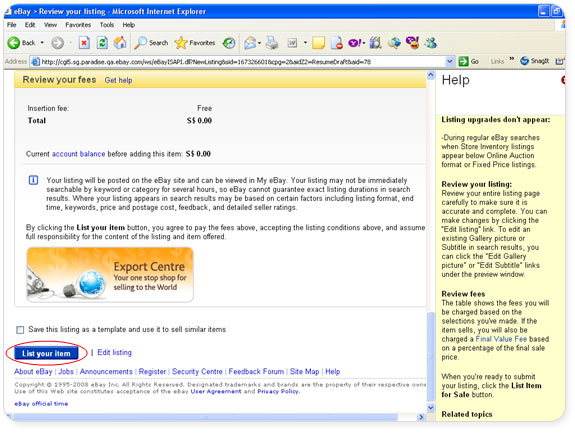Stop page loading with the red X icon

tap(84, 43)
